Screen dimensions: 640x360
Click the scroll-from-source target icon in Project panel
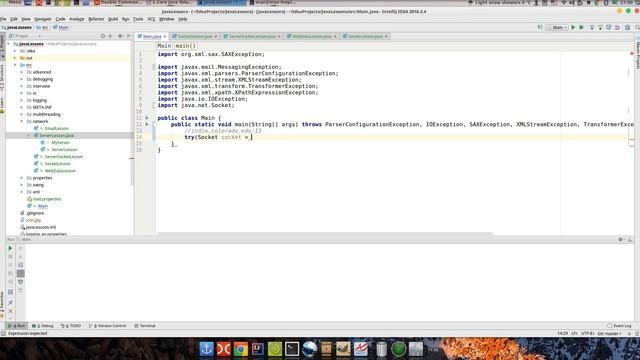coord(103,36)
